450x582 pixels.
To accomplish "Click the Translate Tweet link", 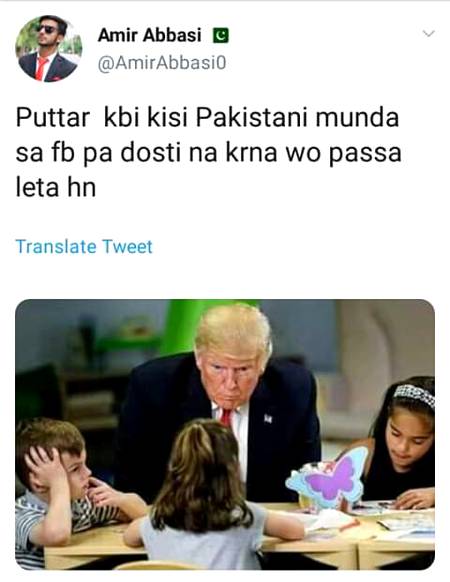I will coord(84,247).
